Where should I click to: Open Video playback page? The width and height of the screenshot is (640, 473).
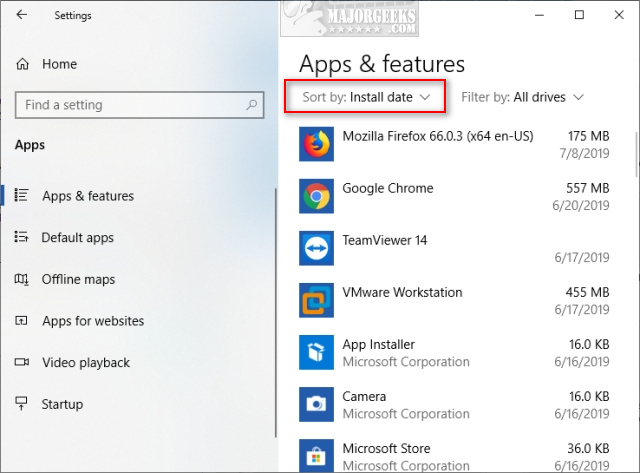click(86, 363)
